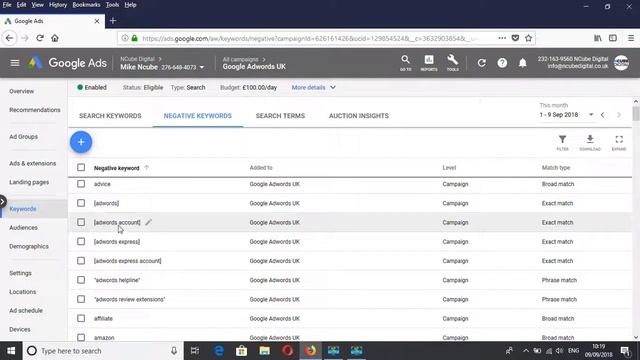
Task: Check the [adwords] keyword row
Action: point(81,203)
